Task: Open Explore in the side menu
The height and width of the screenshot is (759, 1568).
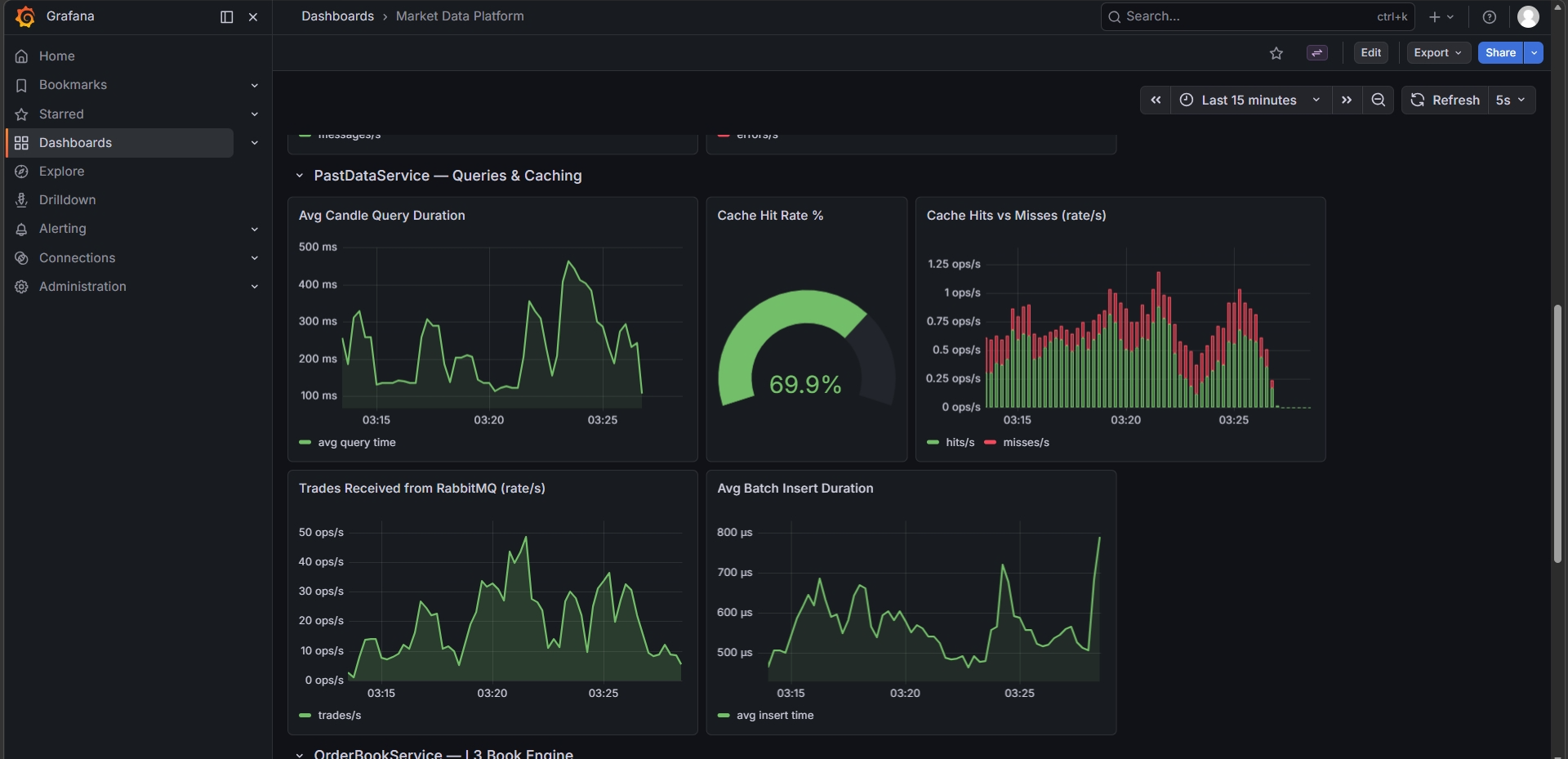Action: 61,172
